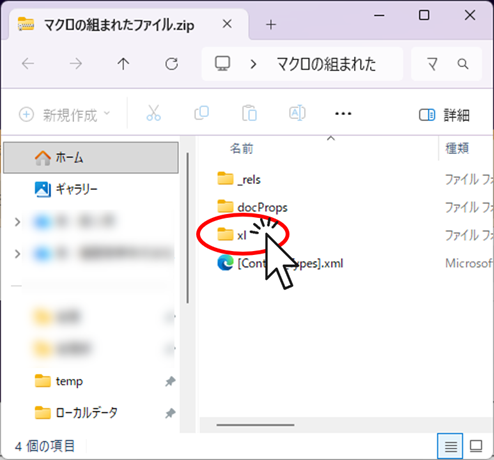Maximize the Explorer window

424,15
